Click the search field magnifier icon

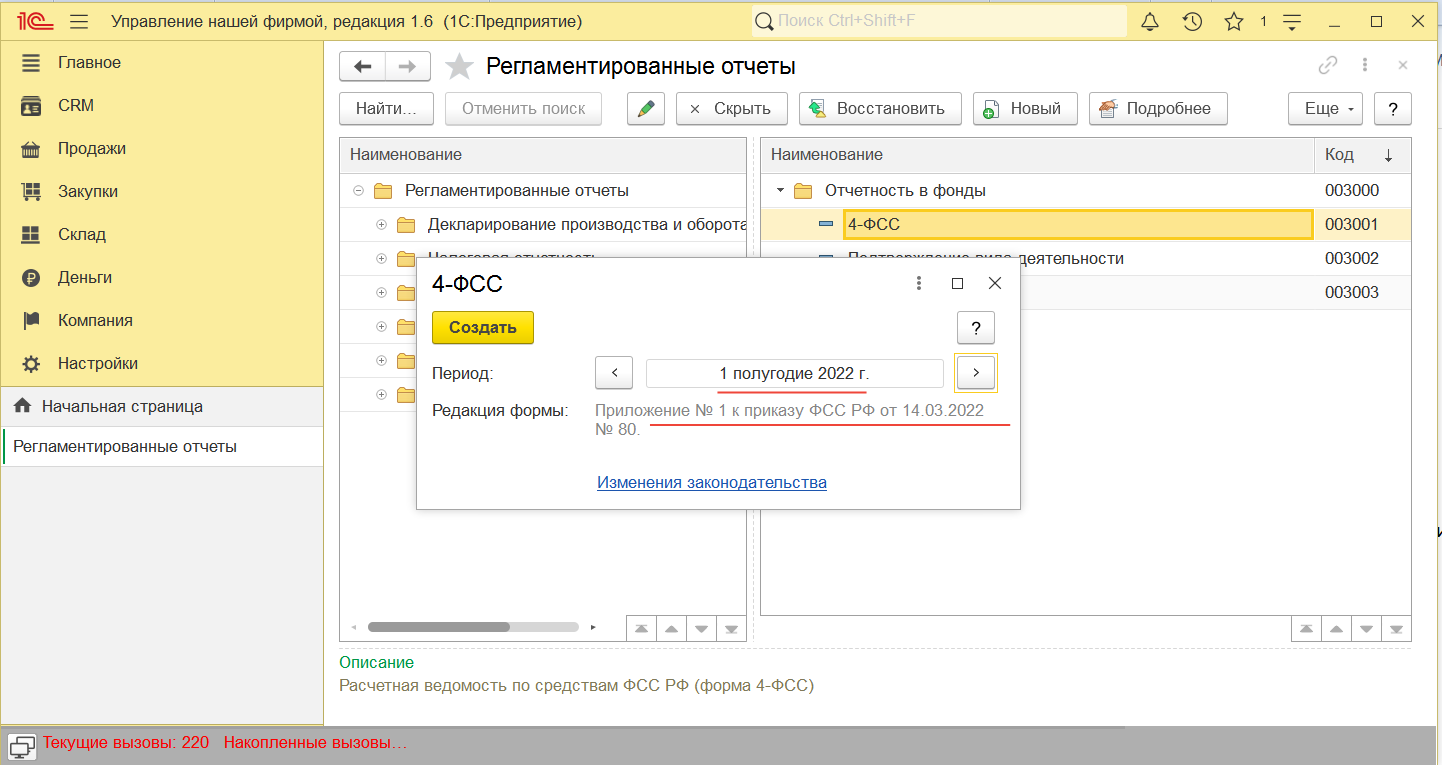pos(764,21)
